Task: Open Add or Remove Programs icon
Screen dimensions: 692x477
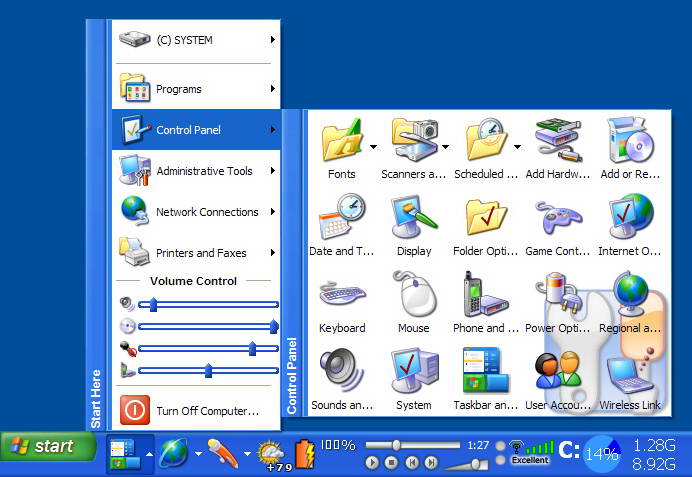Action: point(630,140)
